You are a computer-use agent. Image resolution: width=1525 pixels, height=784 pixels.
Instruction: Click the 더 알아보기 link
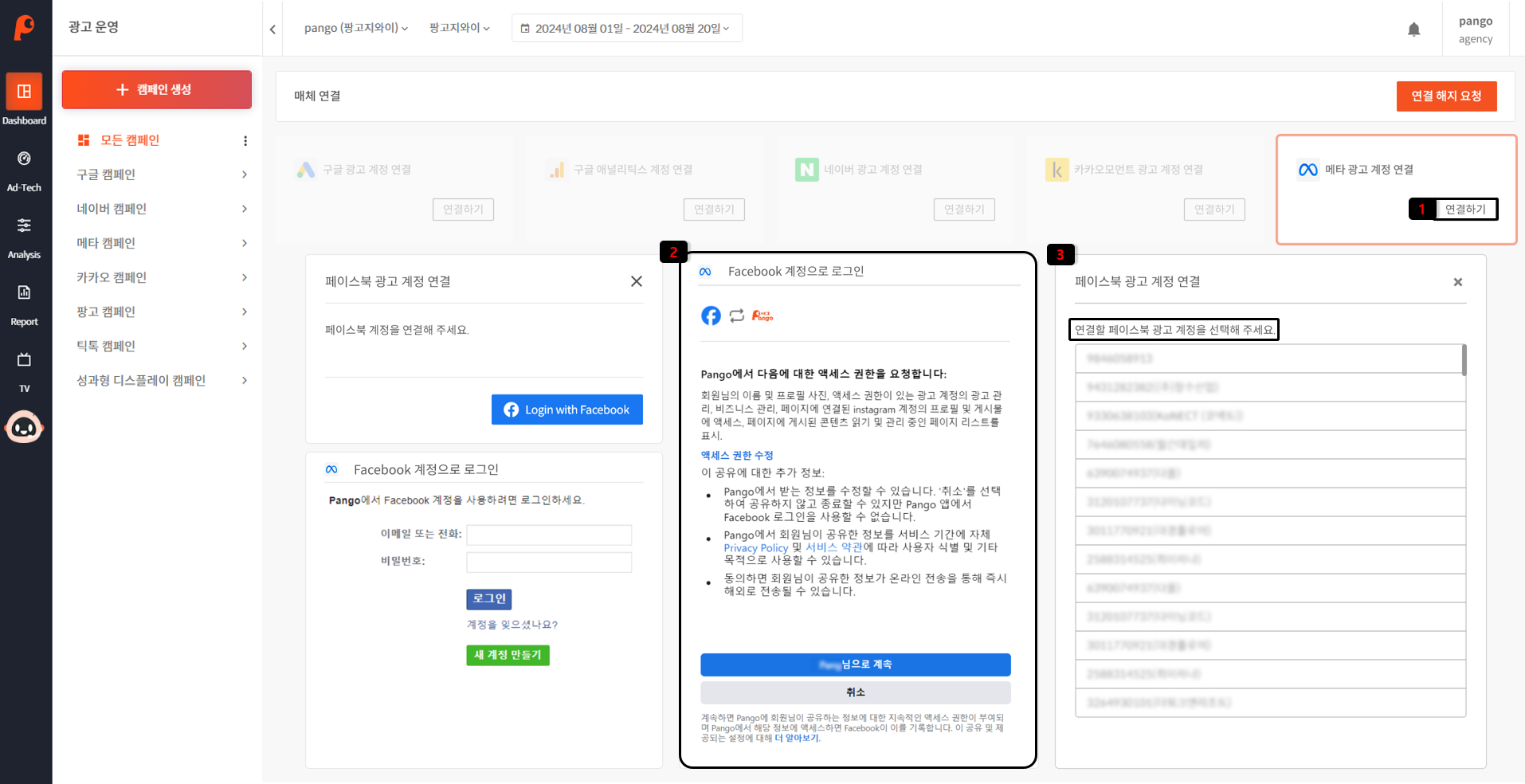tap(797, 739)
